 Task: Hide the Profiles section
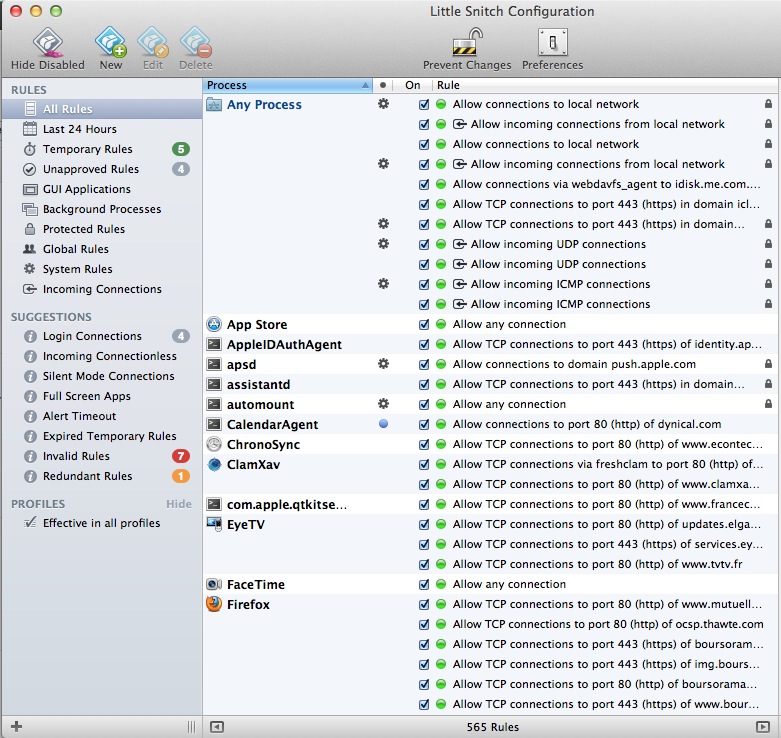click(178, 504)
